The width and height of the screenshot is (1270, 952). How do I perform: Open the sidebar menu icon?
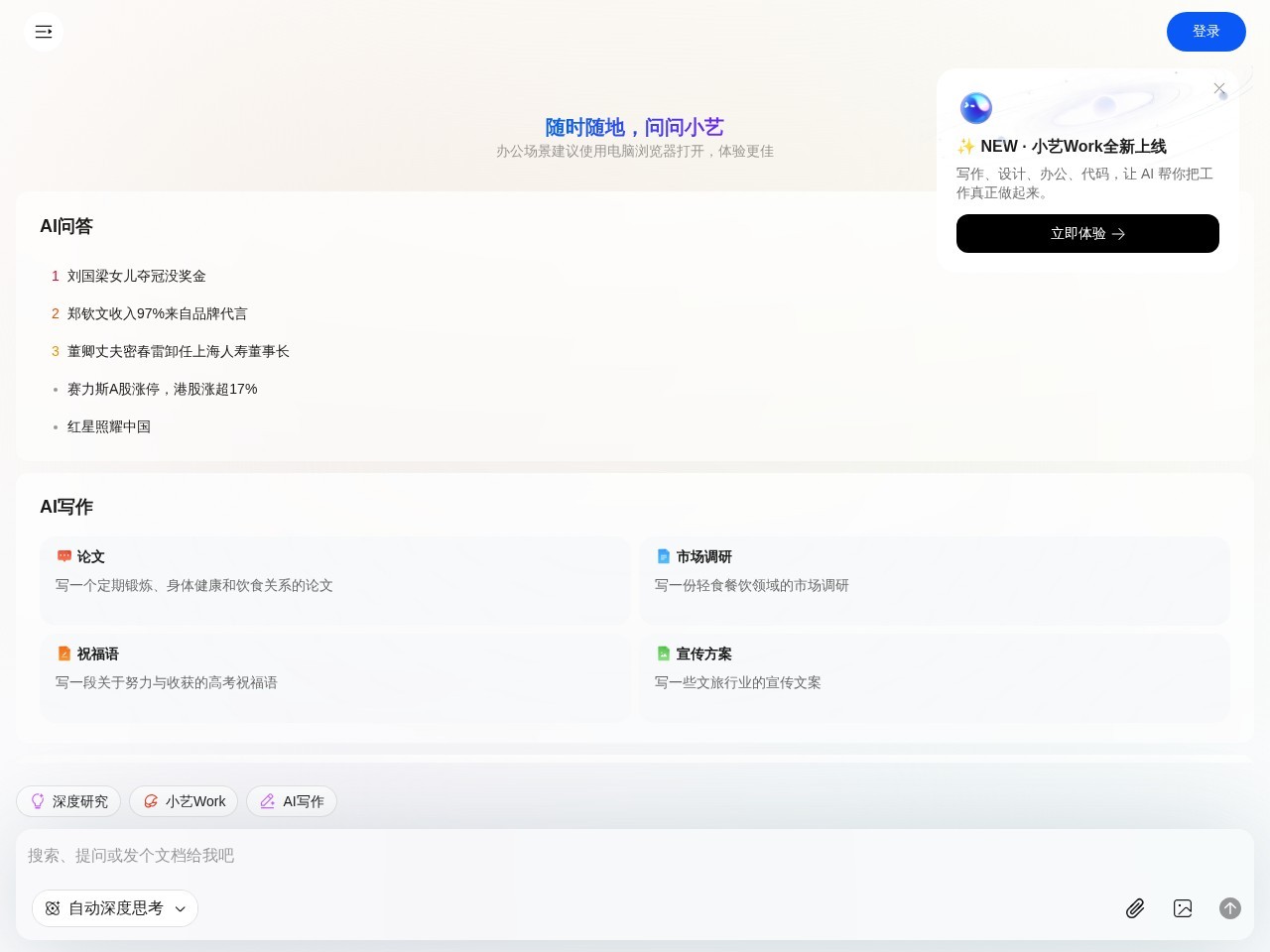(44, 32)
